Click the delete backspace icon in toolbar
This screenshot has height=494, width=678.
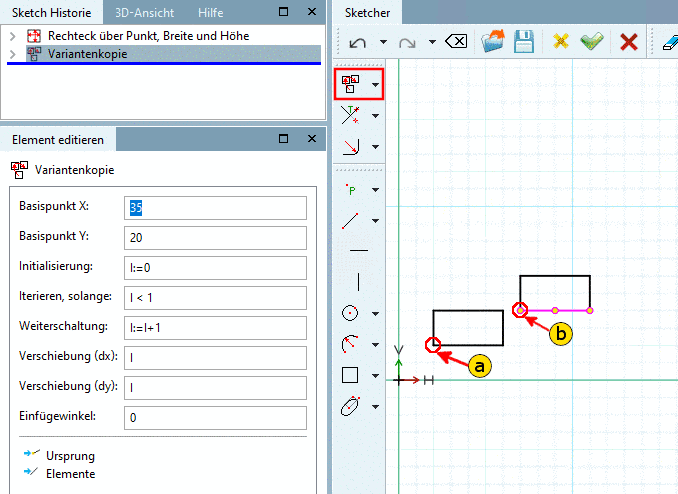coord(456,42)
